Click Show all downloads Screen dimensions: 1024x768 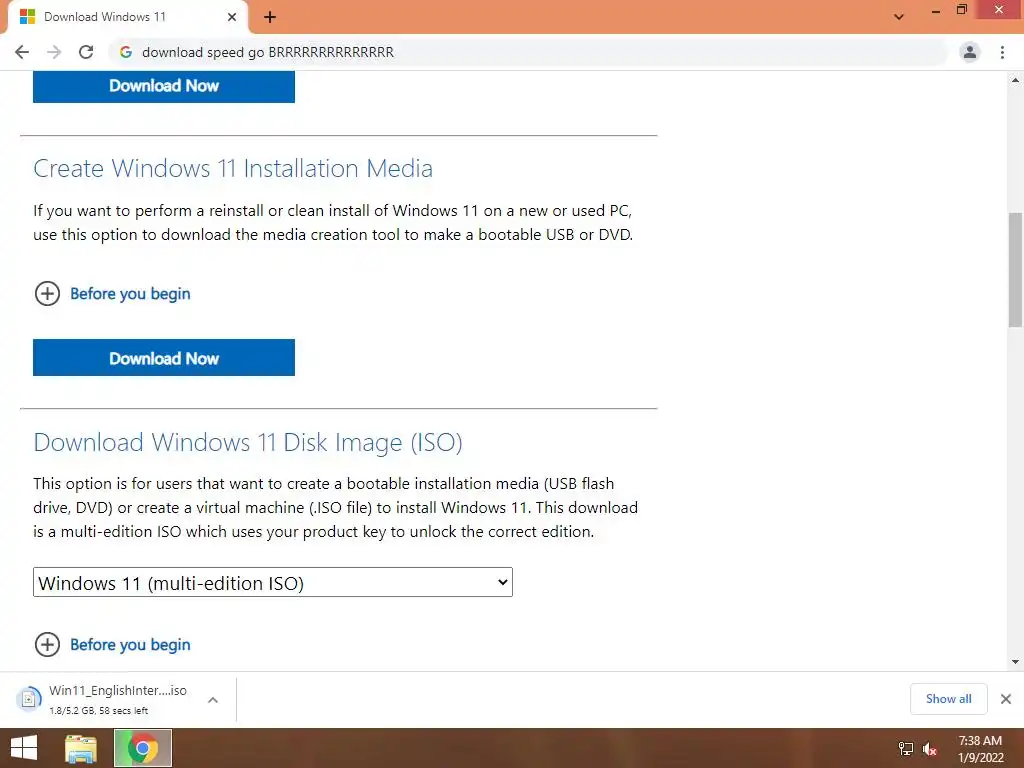(948, 699)
